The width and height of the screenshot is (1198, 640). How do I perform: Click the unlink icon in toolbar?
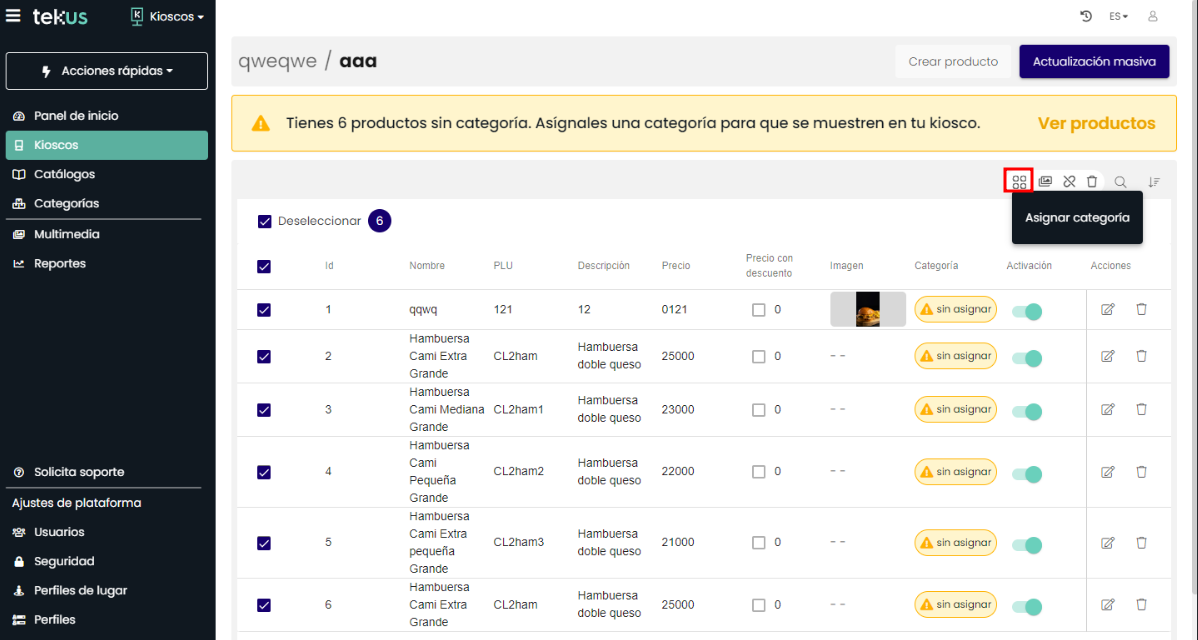coord(1069,182)
